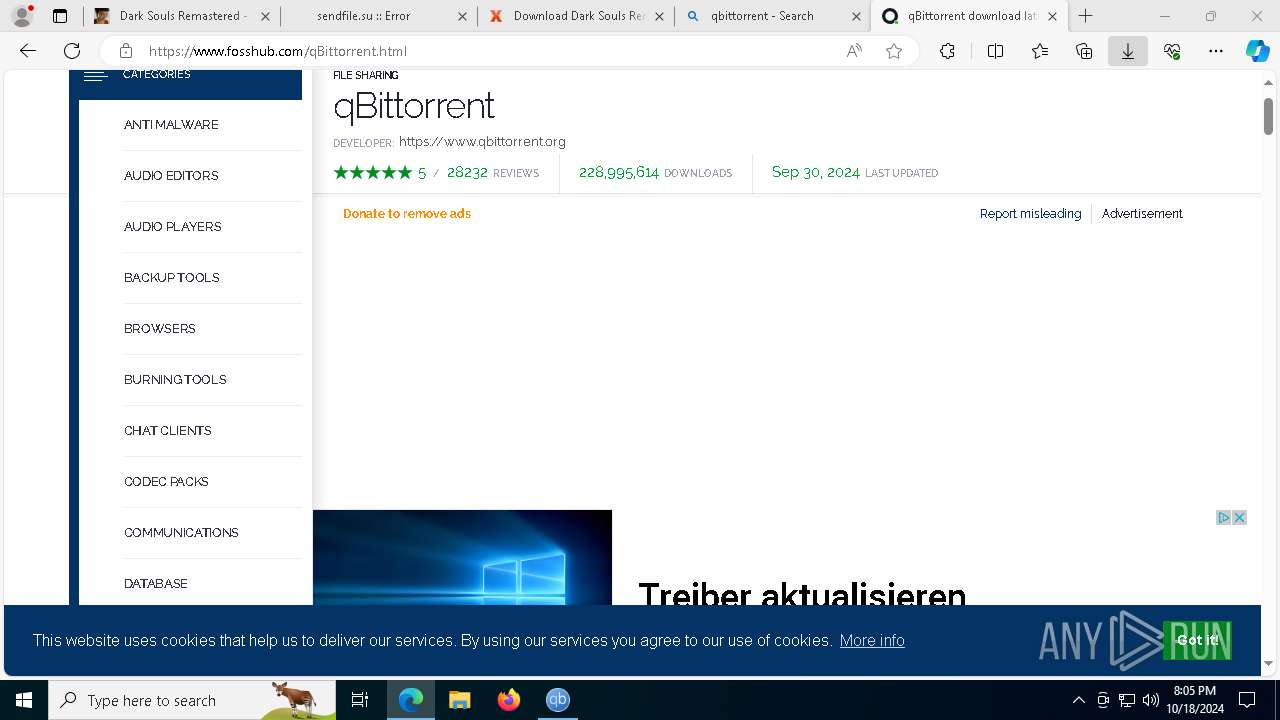Click the Windows 10 ad thumbnail
The width and height of the screenshot is (1280, 720).
coord(462,558)
